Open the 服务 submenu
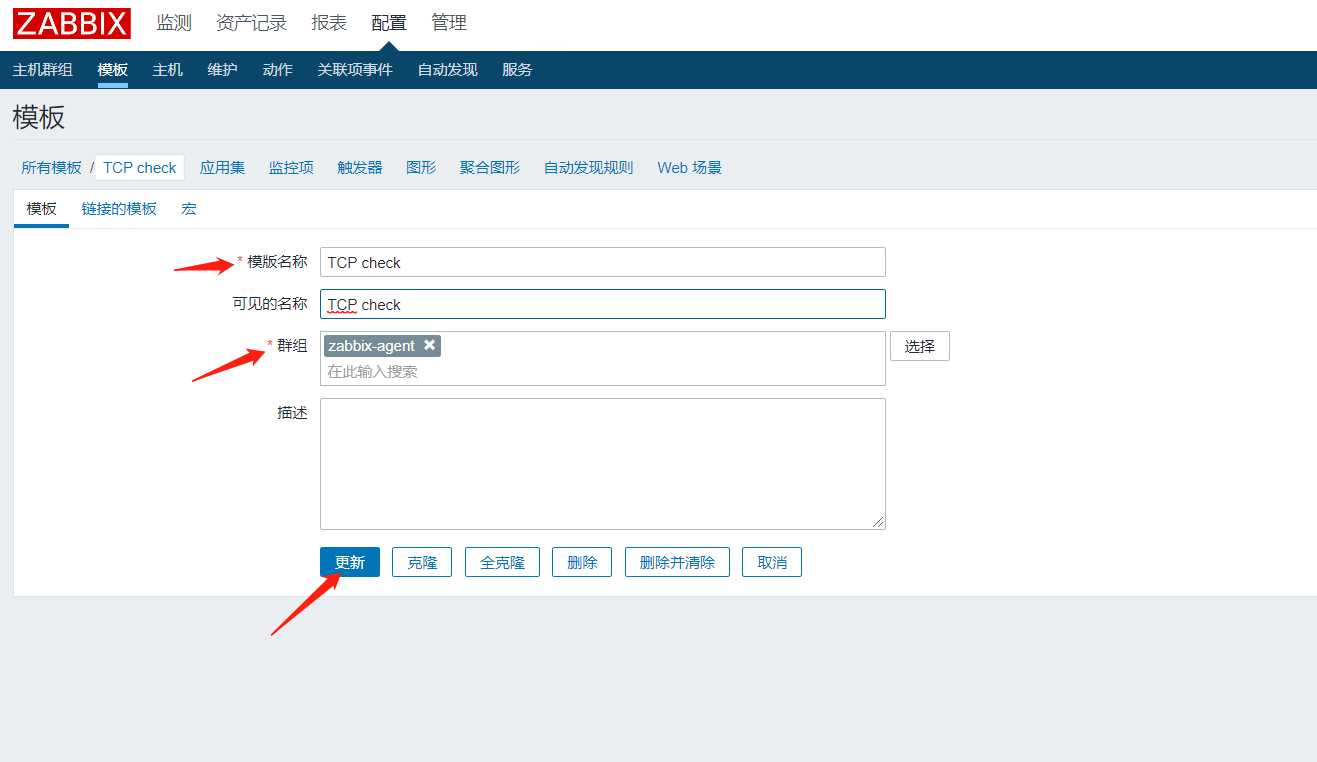Image resolution: width=1317 pixels, height=762 pixels. [517, 70]
